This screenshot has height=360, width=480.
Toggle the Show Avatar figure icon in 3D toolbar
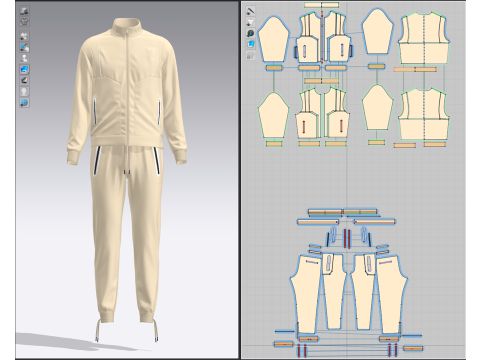(x=24, y=58)
